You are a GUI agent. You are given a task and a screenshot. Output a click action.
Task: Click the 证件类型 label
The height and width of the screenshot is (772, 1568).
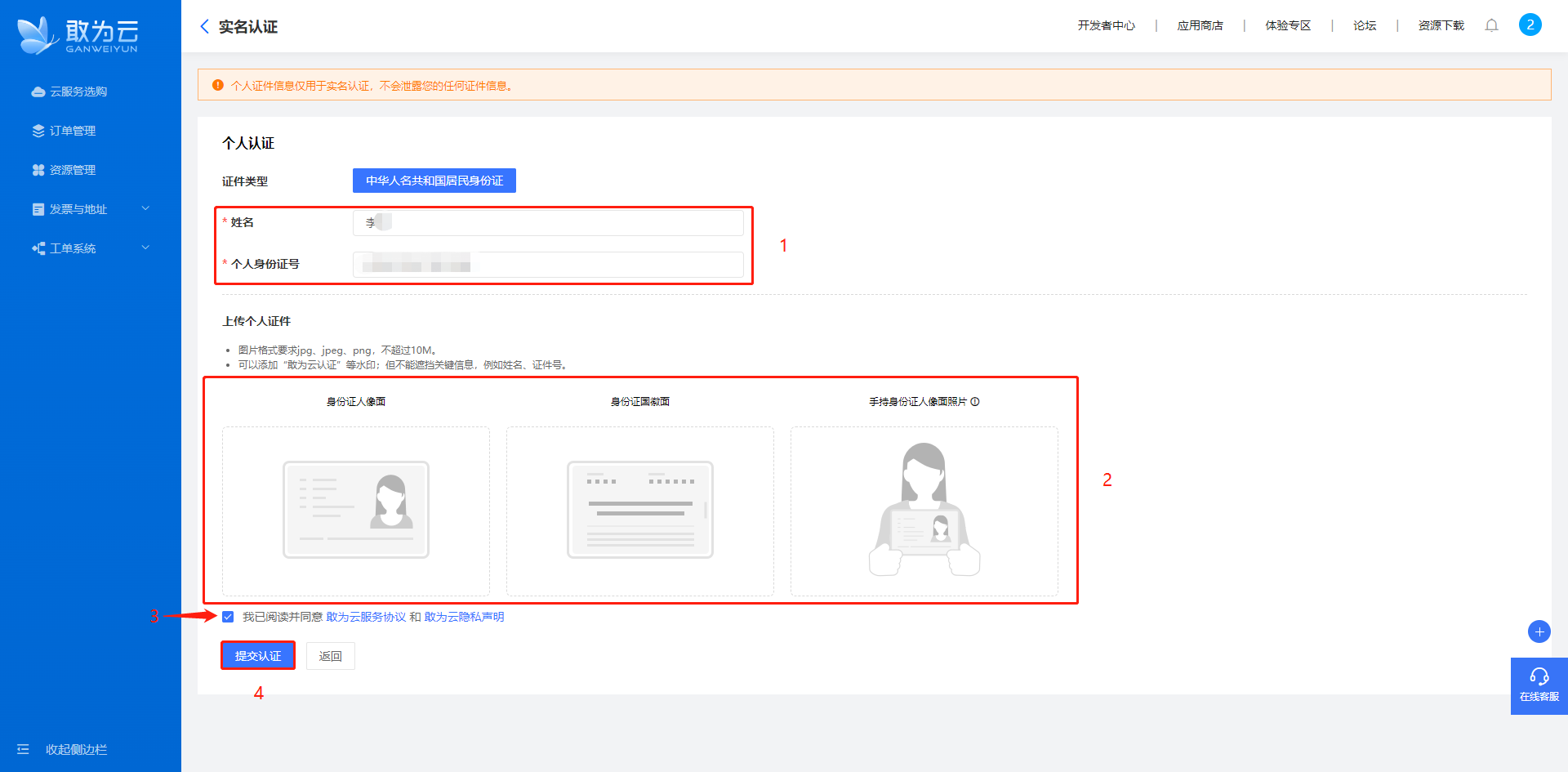[245, 181]
